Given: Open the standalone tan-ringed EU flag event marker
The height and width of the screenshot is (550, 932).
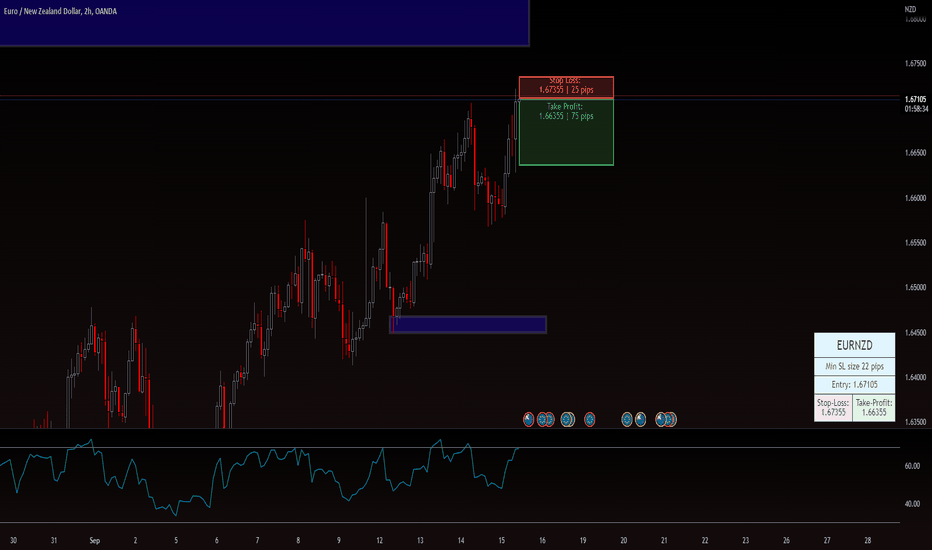Looking at the screenshot, I should (x=627, y=419).
